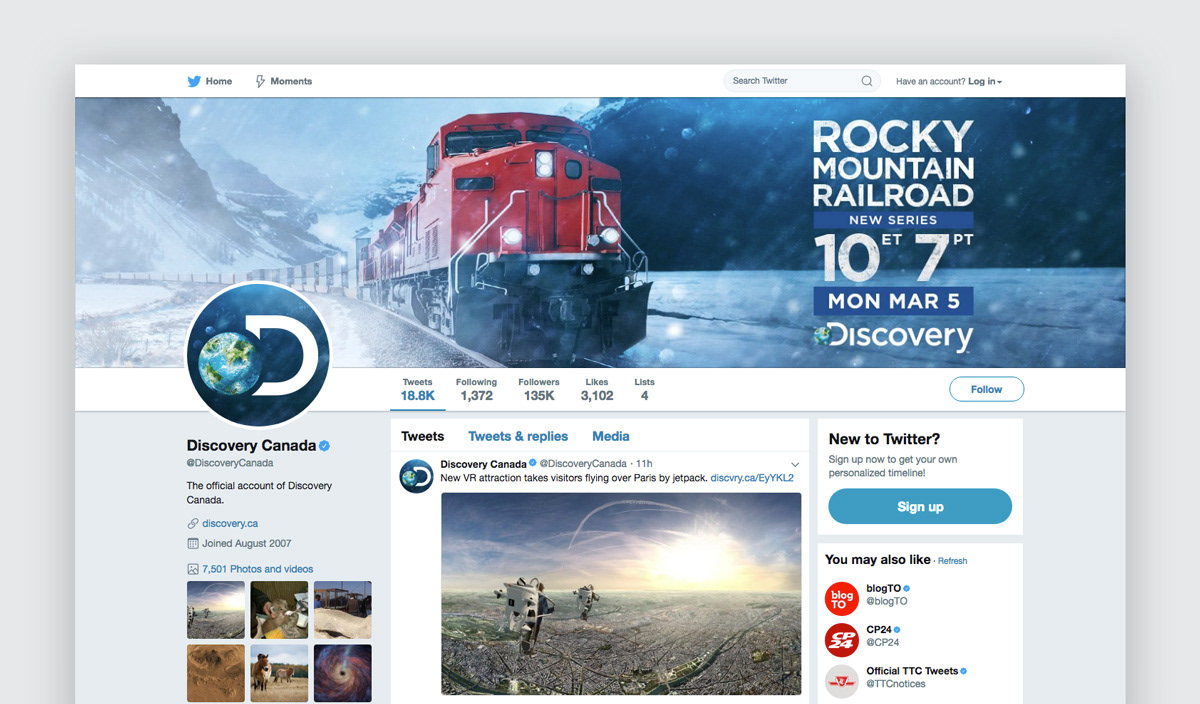Open the discvry.ca/EyYKL2 link in the tweet
This screenshot has width=1200, height=704.
click(x=752, y=478)
